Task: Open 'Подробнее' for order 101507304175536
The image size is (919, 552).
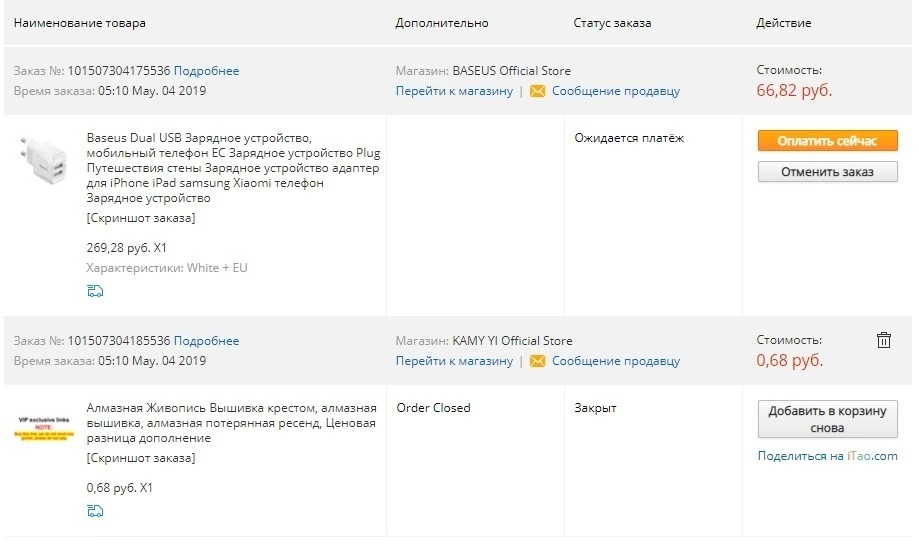Action: (206, 71)
